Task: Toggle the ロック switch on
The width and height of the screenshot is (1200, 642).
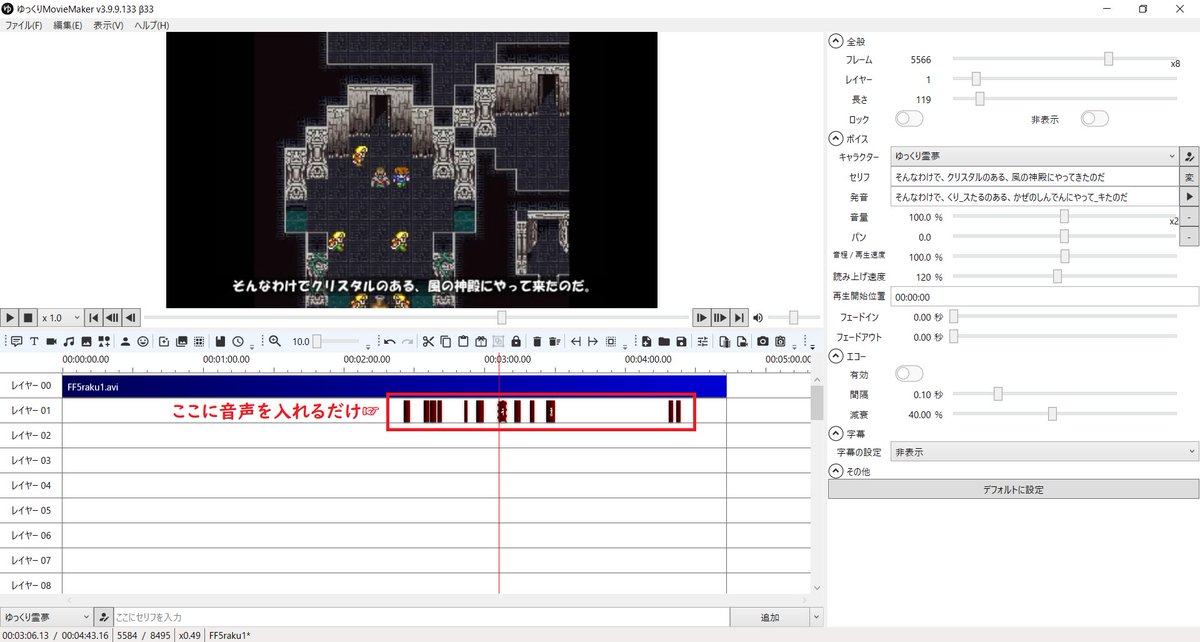Action: point(909,119)
